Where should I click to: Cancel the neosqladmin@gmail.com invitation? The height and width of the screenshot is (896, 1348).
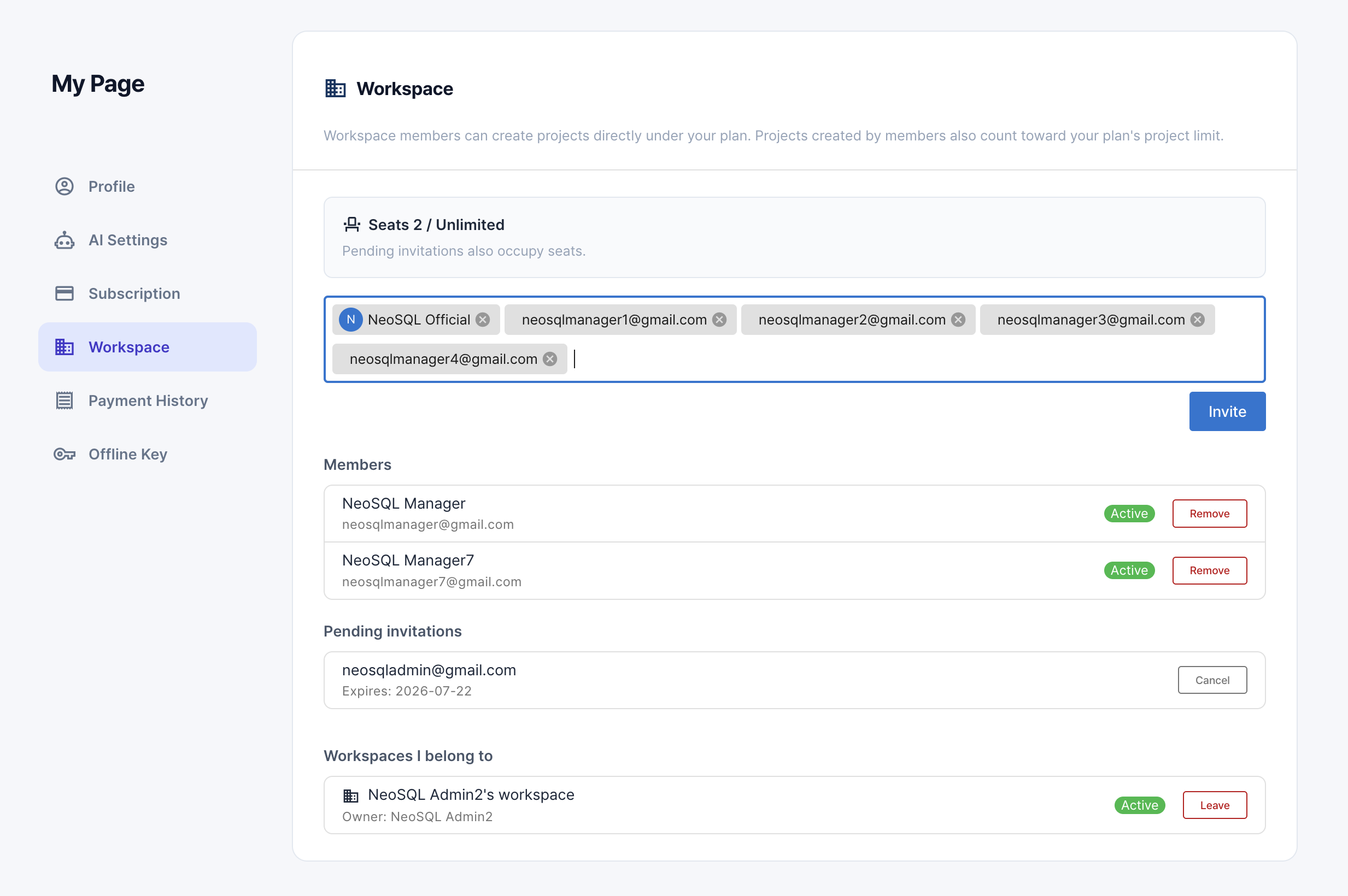[x=1212, y=680]
